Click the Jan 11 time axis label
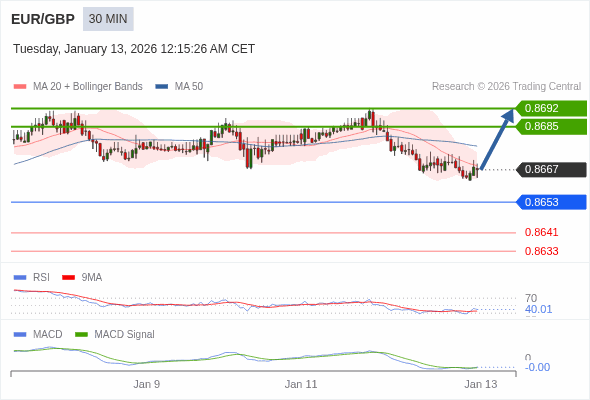 301,384
